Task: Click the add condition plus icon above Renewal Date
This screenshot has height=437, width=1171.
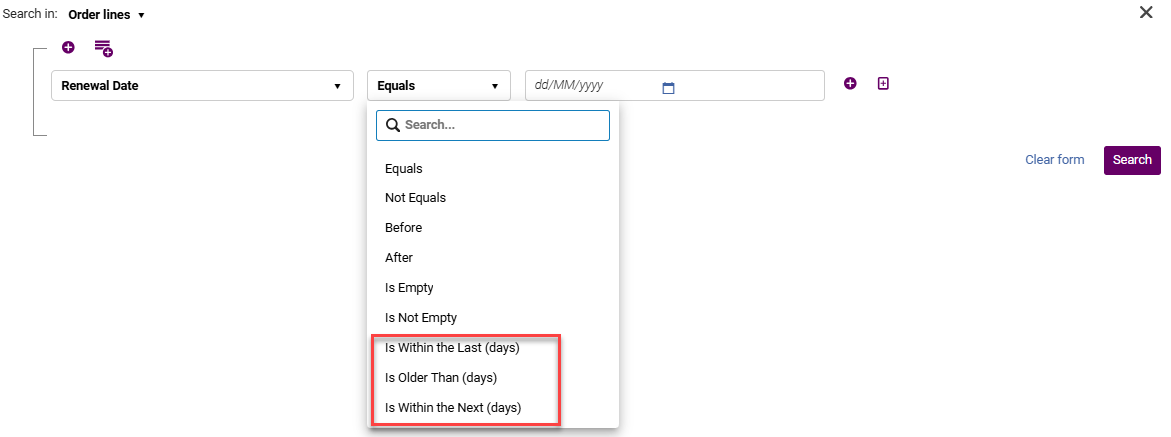Action: [x=68, y=47]
